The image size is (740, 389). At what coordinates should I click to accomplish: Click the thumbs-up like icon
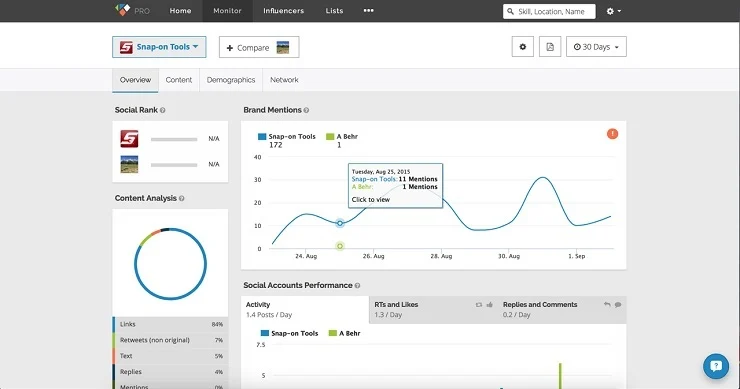point(489,304)
